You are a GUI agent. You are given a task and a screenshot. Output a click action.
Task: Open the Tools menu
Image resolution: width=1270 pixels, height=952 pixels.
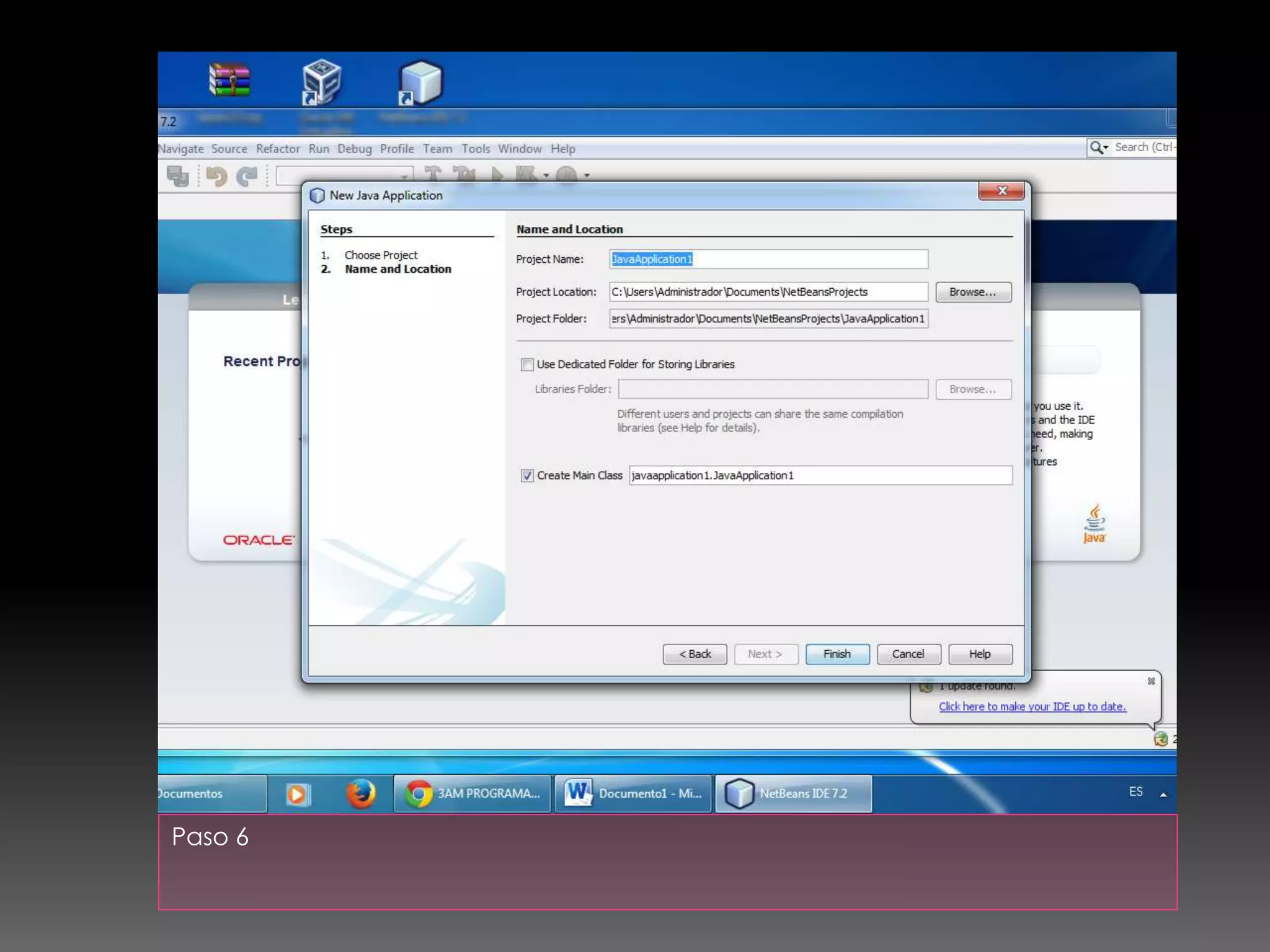475,149
